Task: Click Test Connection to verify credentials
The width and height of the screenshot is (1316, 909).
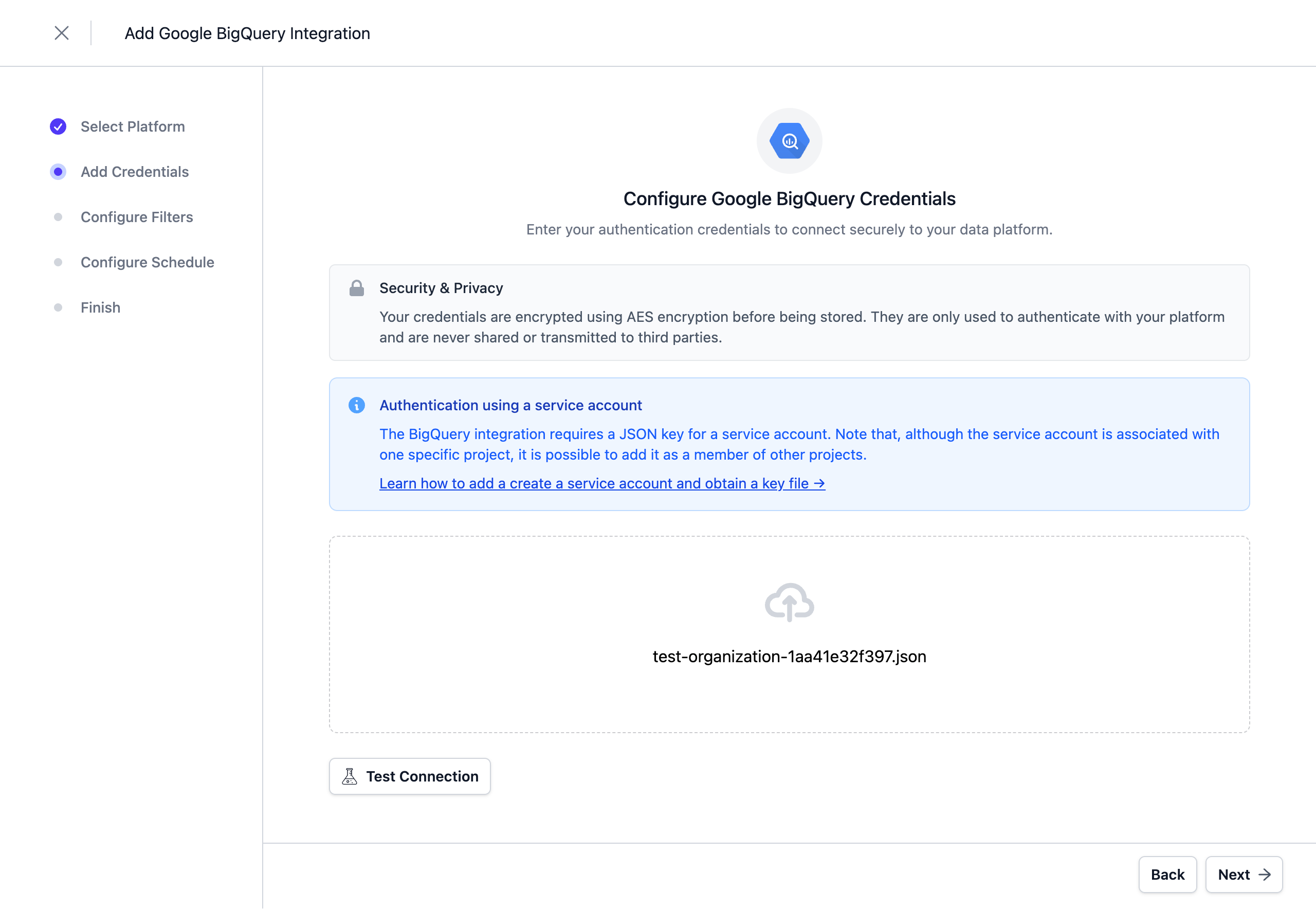Action: point(409,776)
